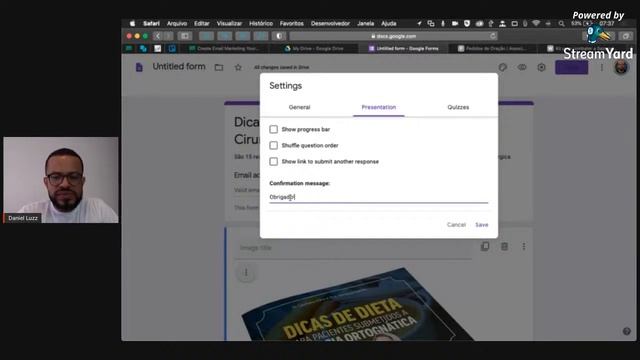640x360 pixels.
Task: Save the Settings dialog
Action: tap(482, 225)
